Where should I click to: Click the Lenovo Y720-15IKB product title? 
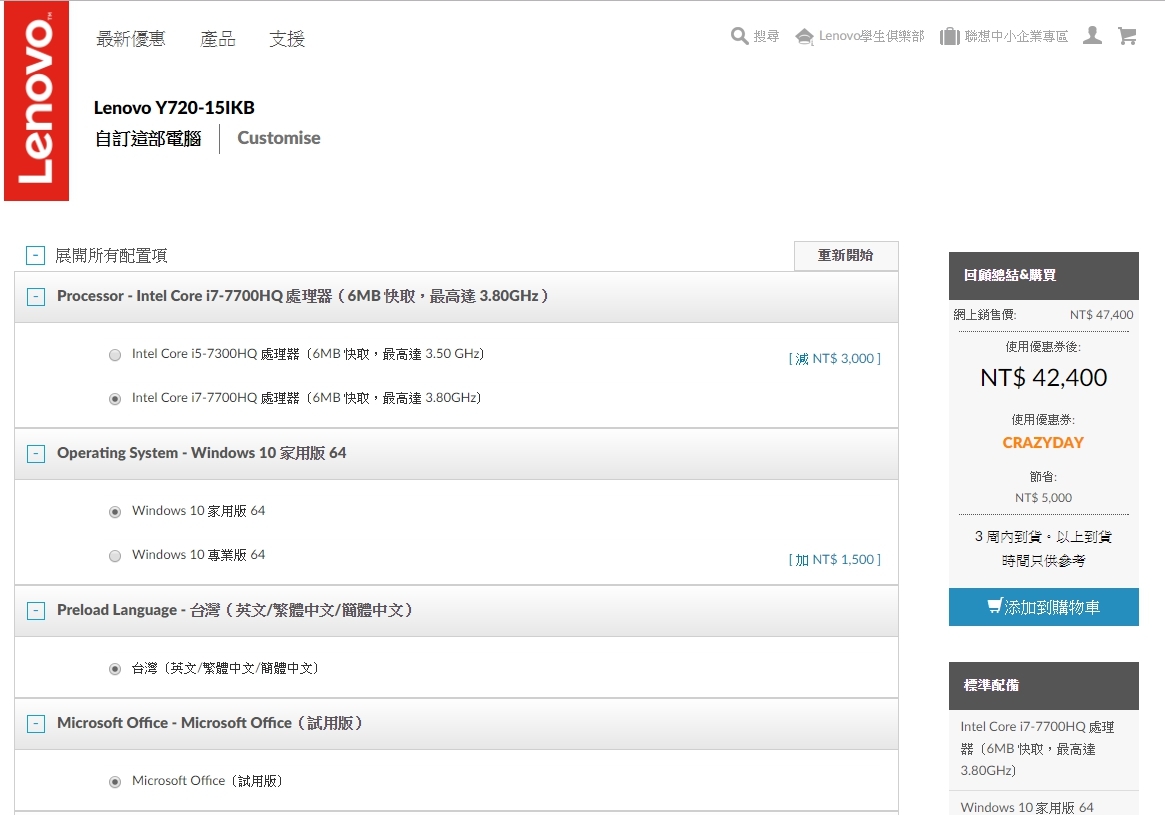coord(174,108)
